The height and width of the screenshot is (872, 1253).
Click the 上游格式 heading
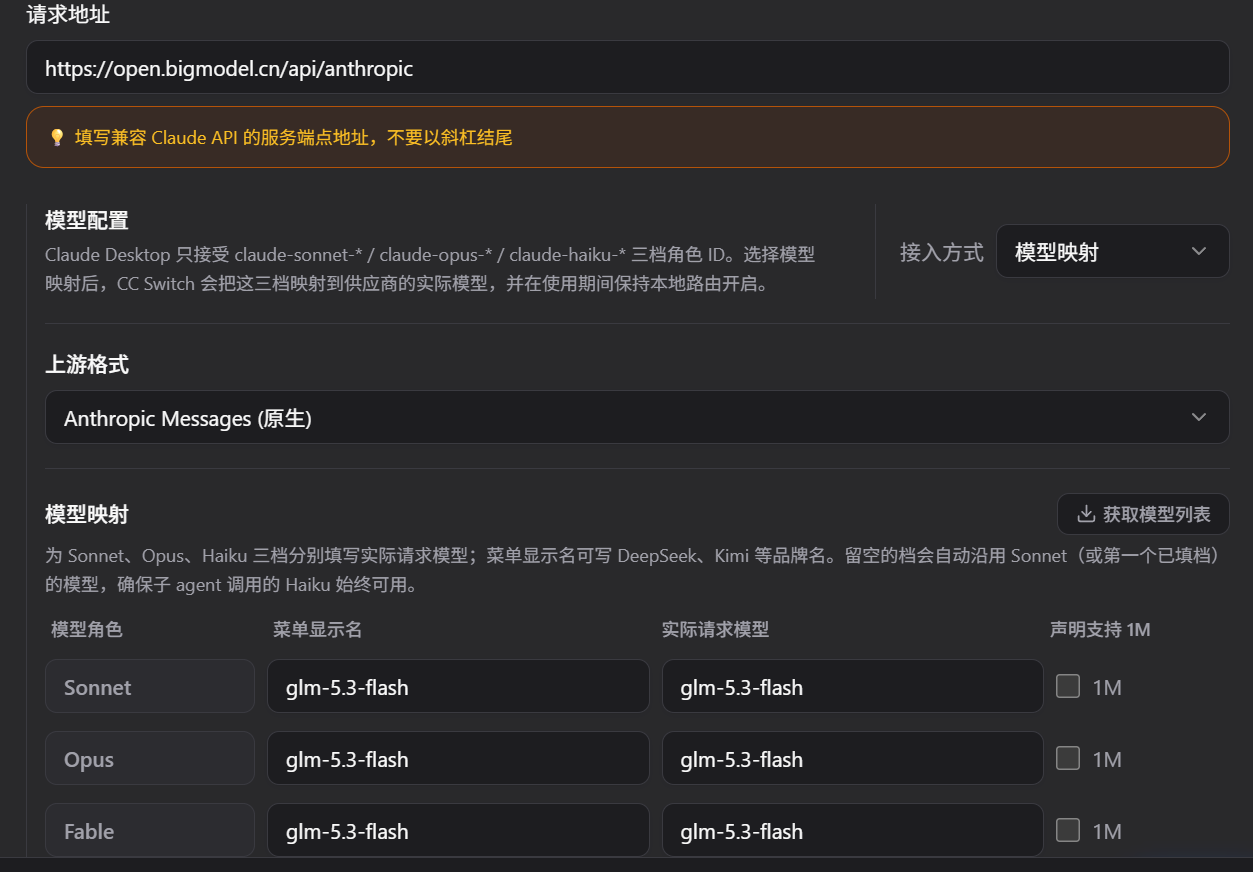pos(87,364)
